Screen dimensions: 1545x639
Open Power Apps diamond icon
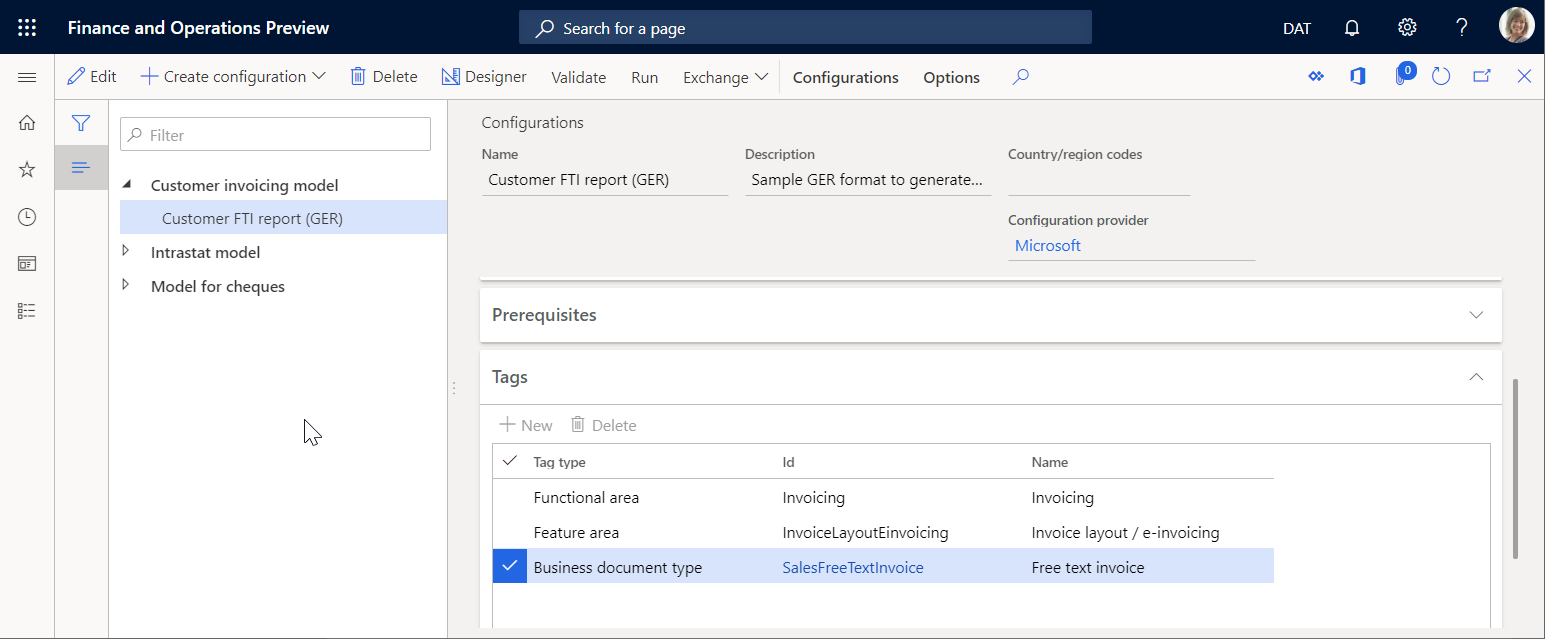pos(1316,77)
